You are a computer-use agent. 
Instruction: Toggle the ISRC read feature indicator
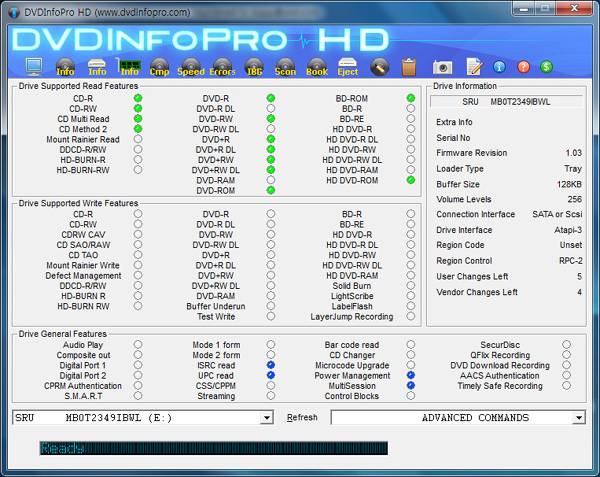[271, 365]
